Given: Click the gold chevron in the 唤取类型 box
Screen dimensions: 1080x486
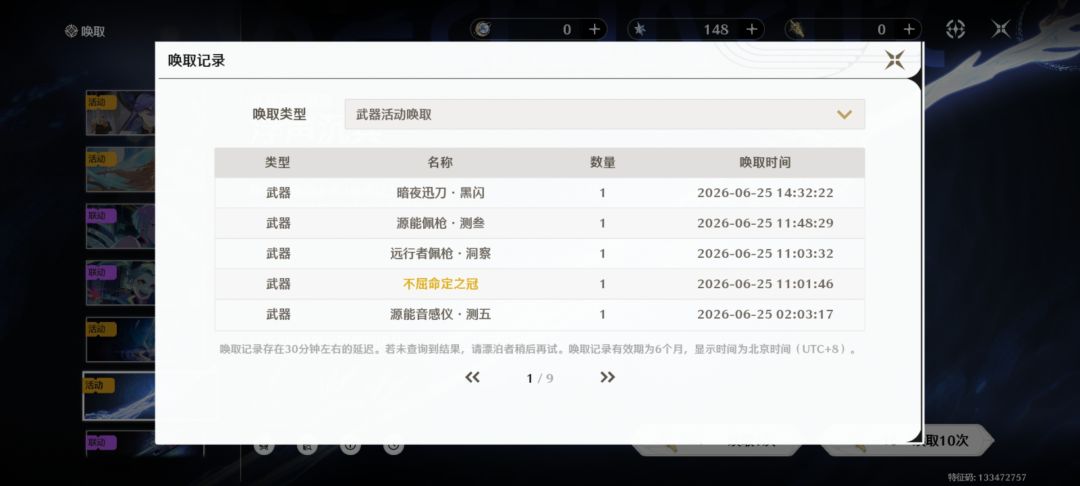Looking at the screenshot, I should click(x=844, y=114).
